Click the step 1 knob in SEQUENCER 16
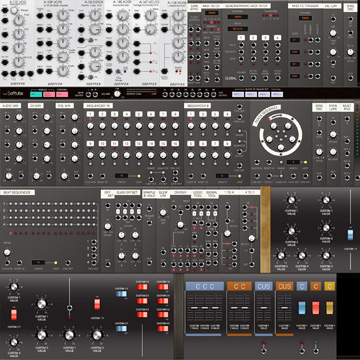Screen dimensions: 360x360 pos(90,126)
